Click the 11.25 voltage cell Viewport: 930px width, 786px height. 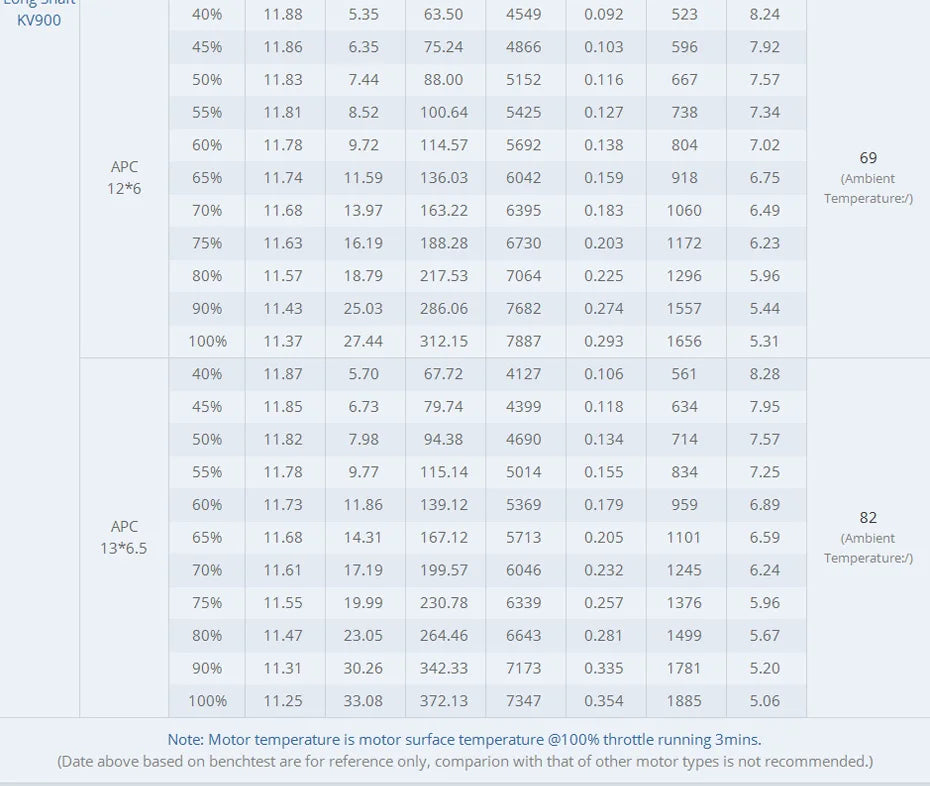283,701
